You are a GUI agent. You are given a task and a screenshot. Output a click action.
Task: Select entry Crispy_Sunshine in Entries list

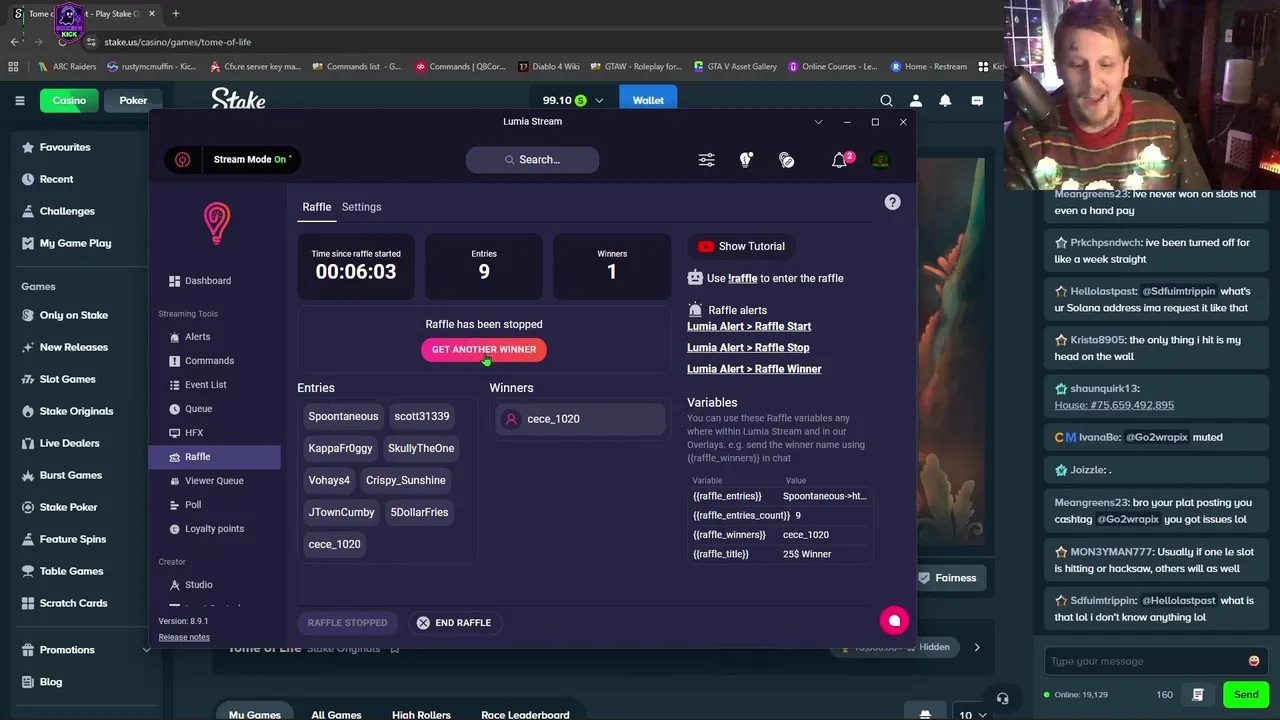pyautogui.click(x=406, y=480)
